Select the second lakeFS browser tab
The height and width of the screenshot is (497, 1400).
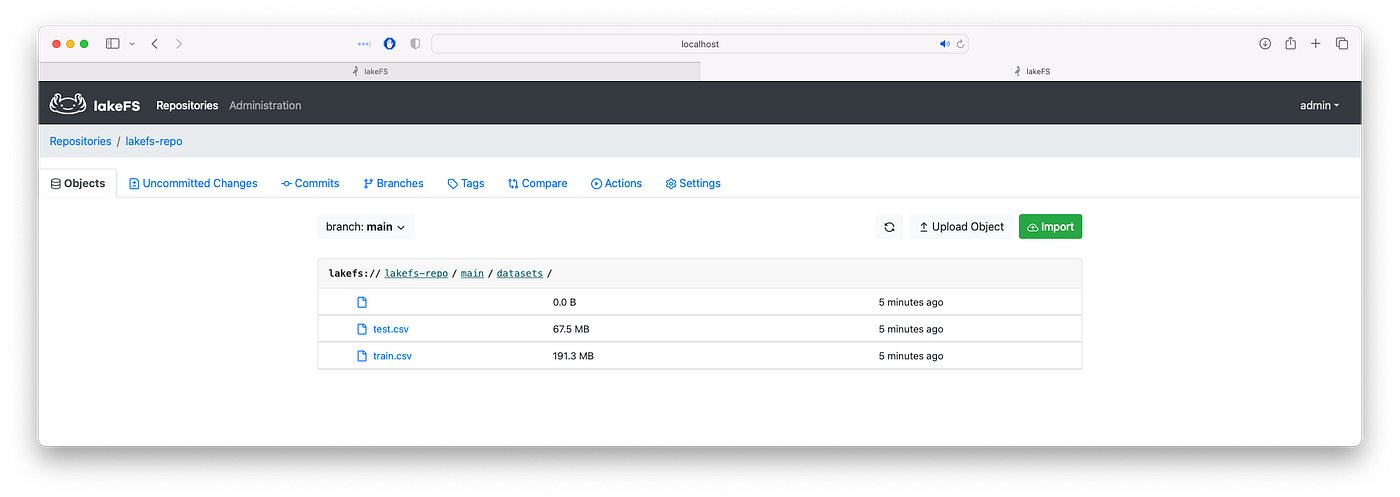click(x=1031, y=71)
